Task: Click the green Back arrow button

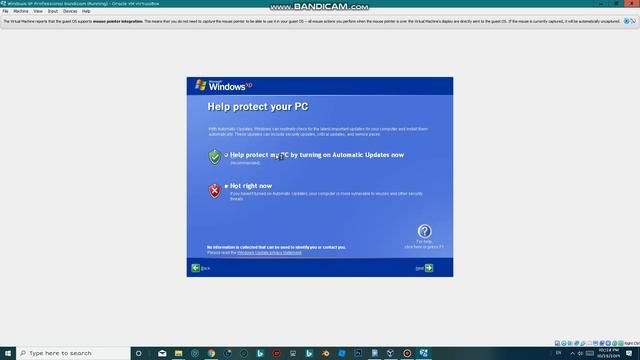Action: pos(196,268)
